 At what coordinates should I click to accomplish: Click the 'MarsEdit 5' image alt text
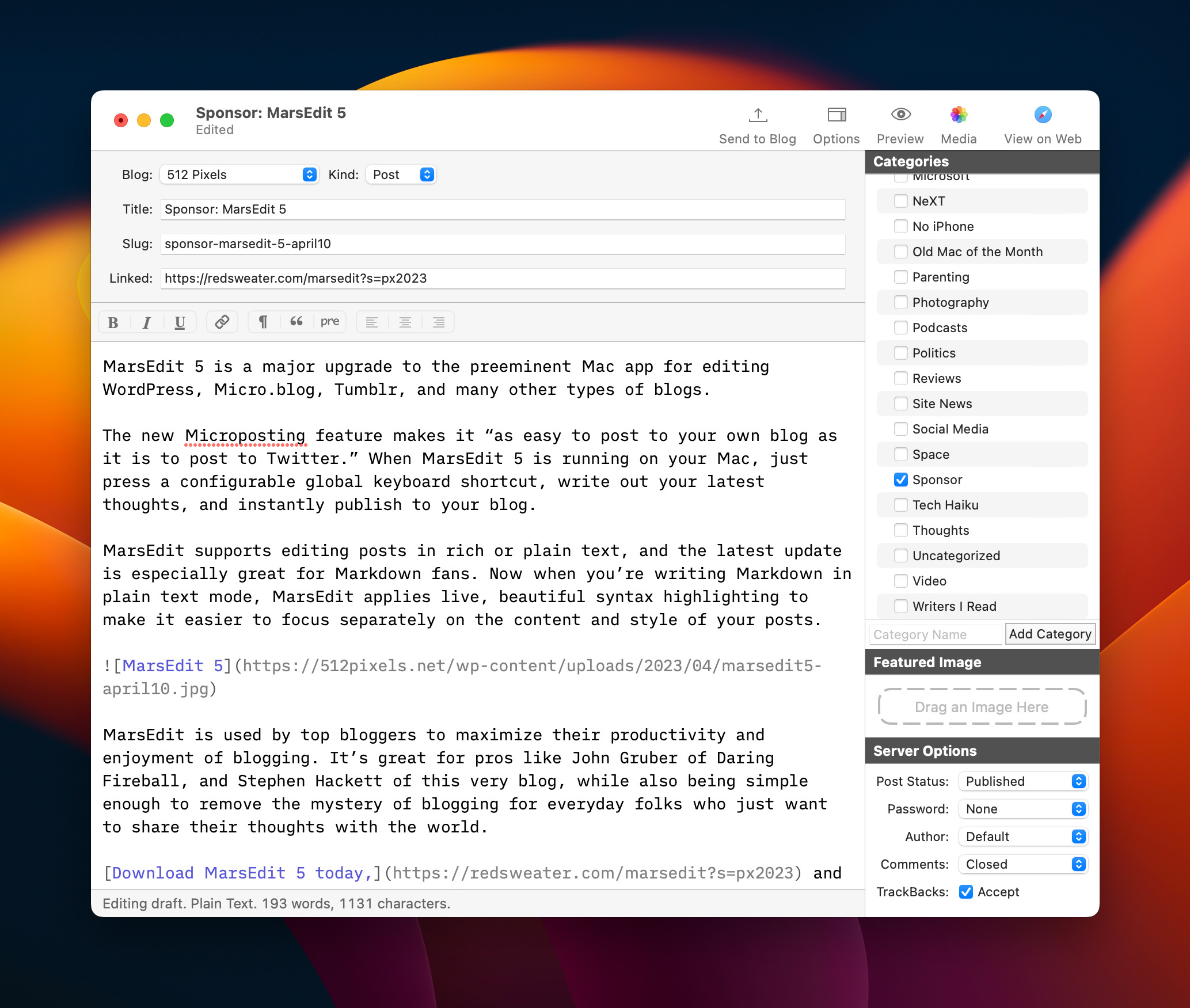173,666
